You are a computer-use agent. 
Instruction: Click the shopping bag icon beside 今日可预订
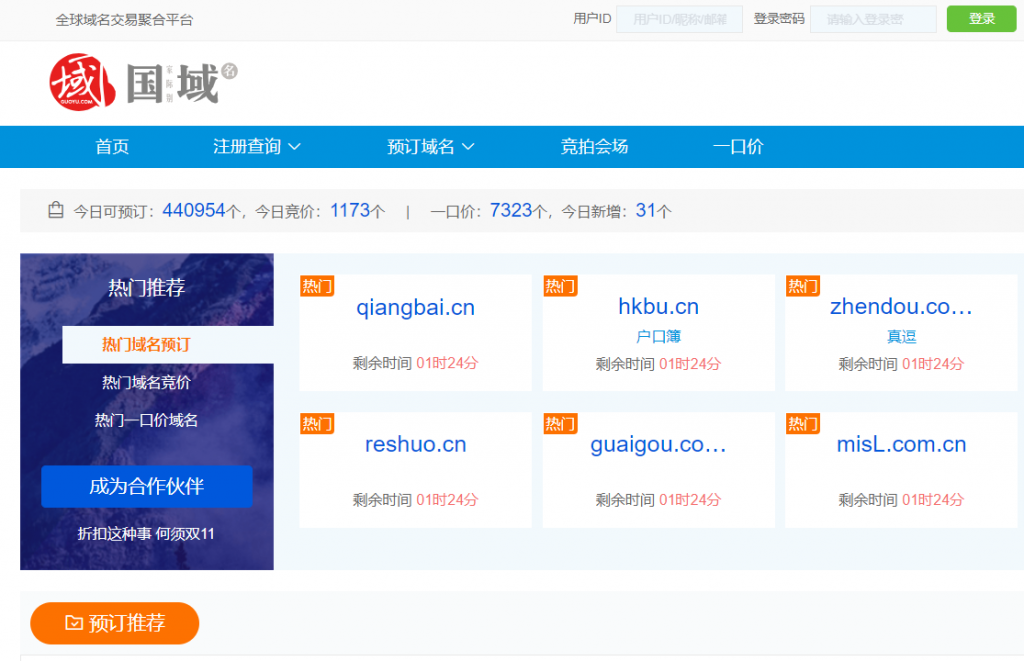point(56,210)
